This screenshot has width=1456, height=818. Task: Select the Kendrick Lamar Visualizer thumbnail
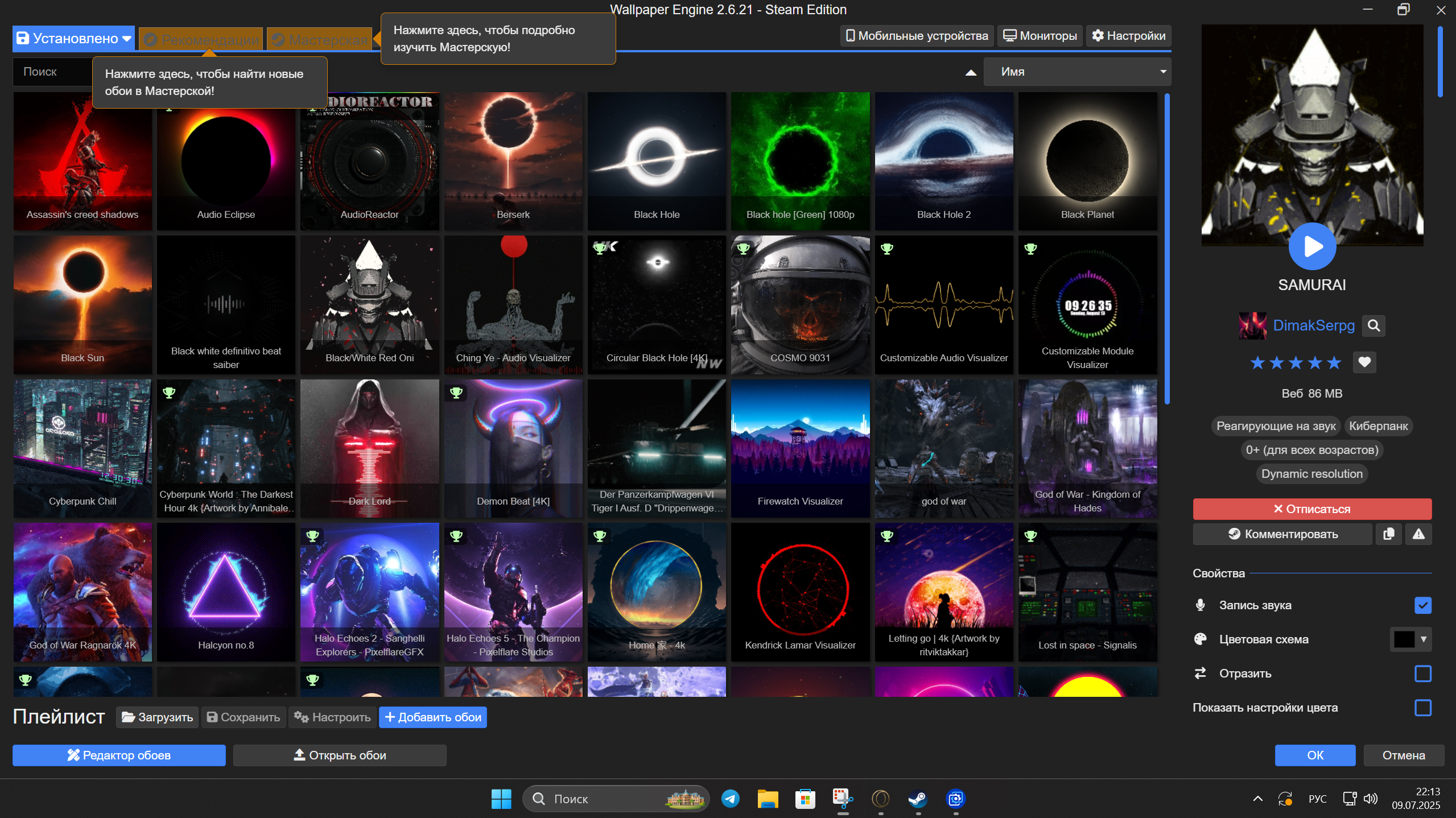tap(800, 592)
